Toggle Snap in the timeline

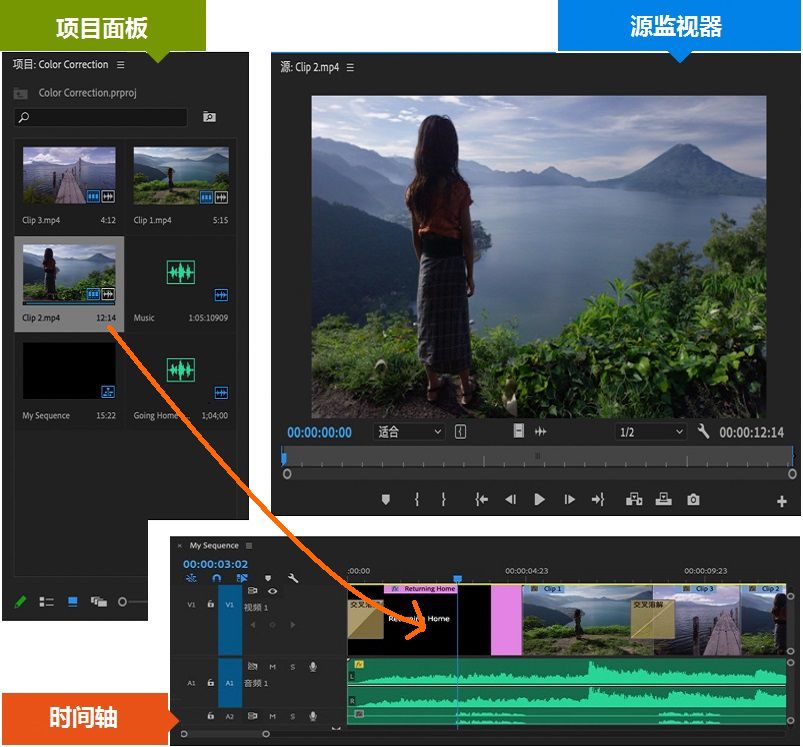coord(217,578)
